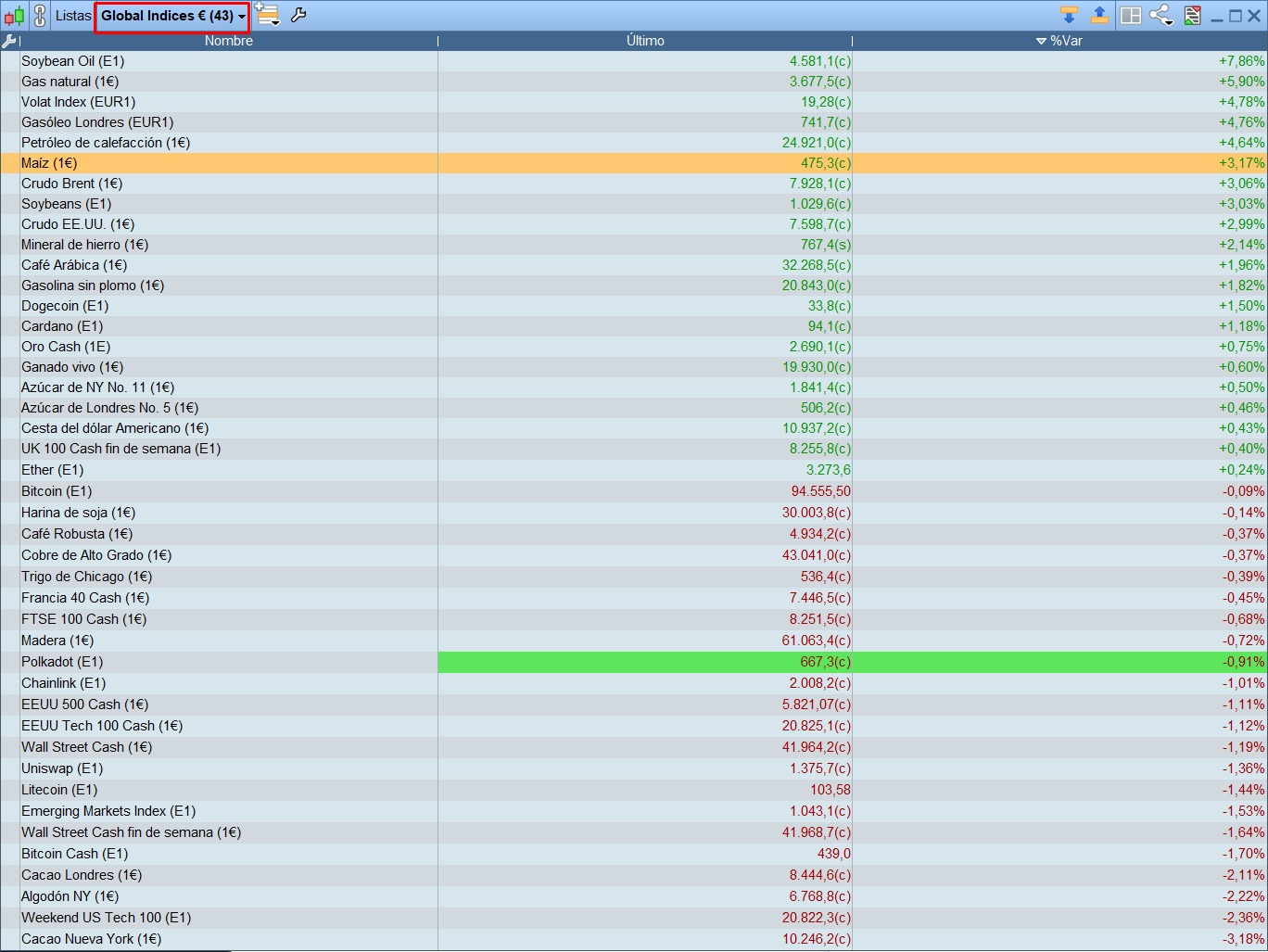Image resolution: width=1268 pixels, height=952 pixels.
Task: Click Cesta del dólar Americano (1€)
Action: pos(115,428)
